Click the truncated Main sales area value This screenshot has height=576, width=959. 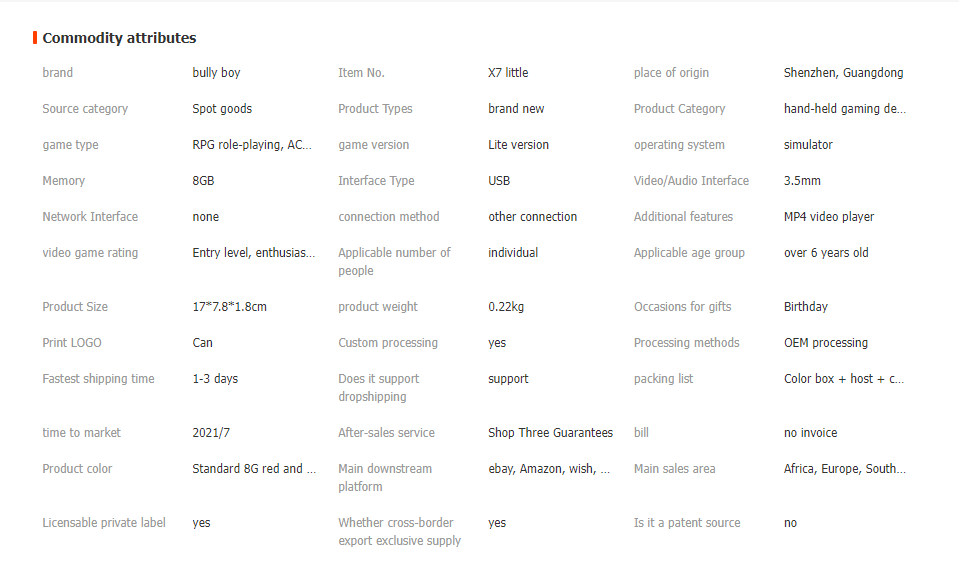[x=845, y=469]
